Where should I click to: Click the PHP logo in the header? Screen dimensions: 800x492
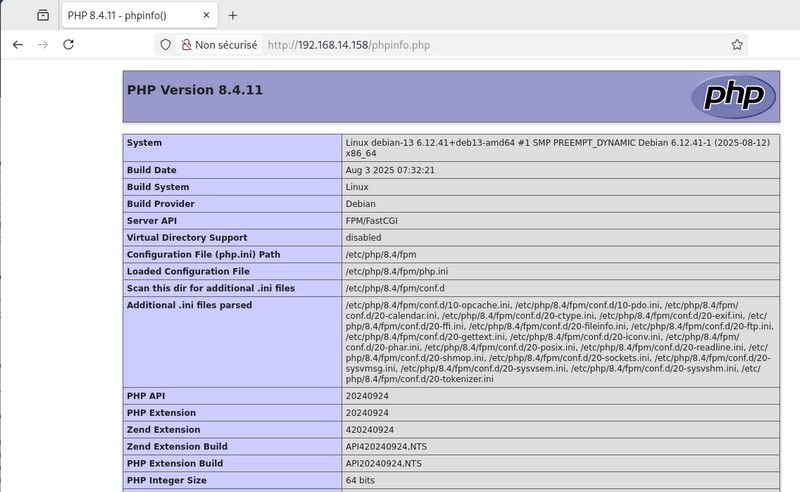(x=732, y=96)
